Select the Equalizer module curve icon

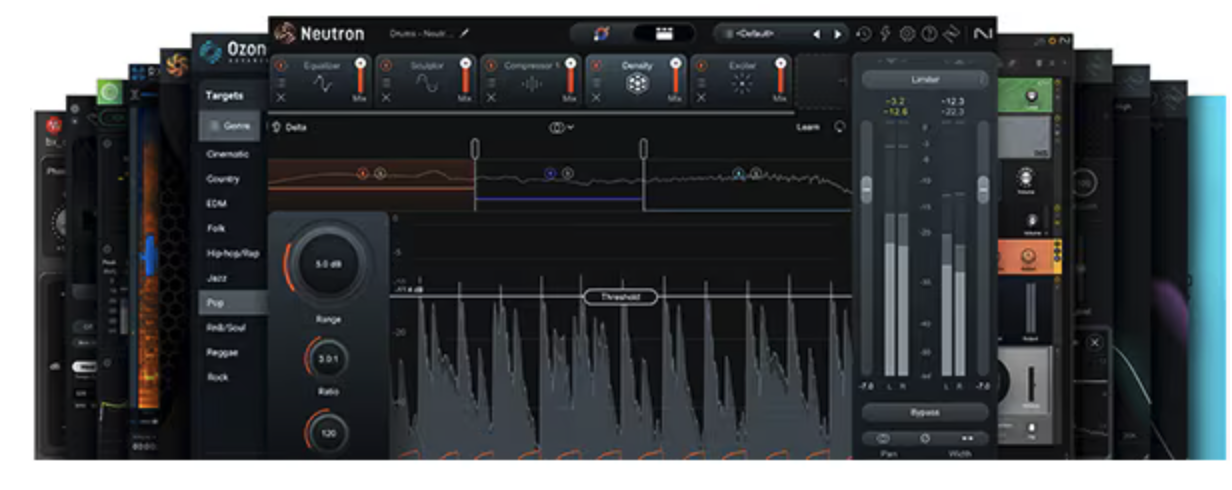[x=324, y=86]
